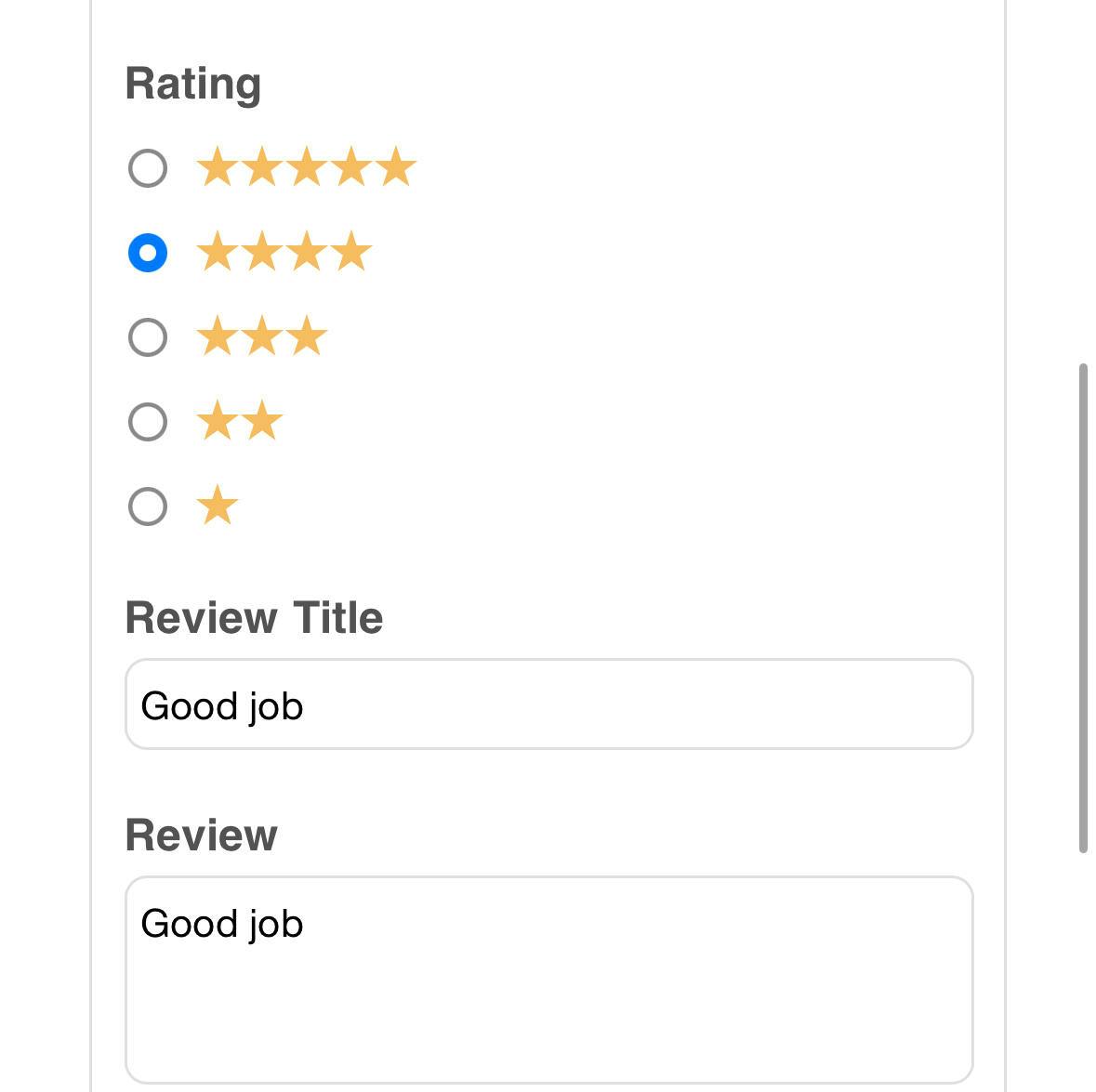Image resolution: width=1096 pixels, height=1092 pixels.
Task: Select the five-star rating radio button
Action: tap(148, 168)
